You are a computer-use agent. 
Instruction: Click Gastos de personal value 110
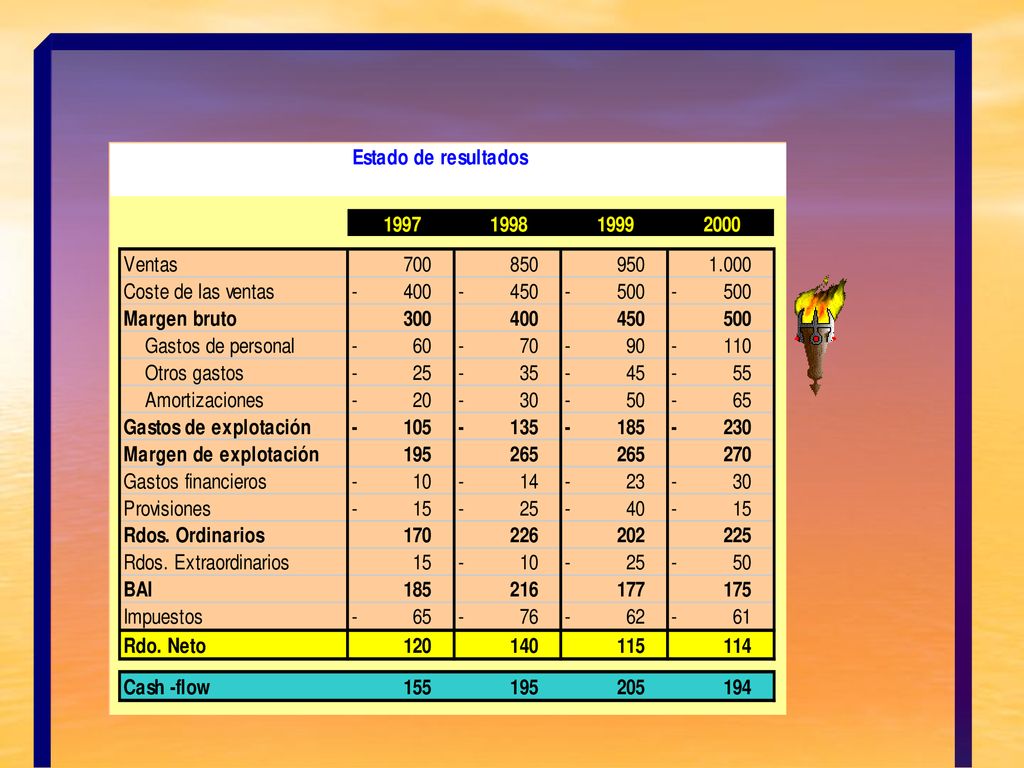(x=737, y=346)
